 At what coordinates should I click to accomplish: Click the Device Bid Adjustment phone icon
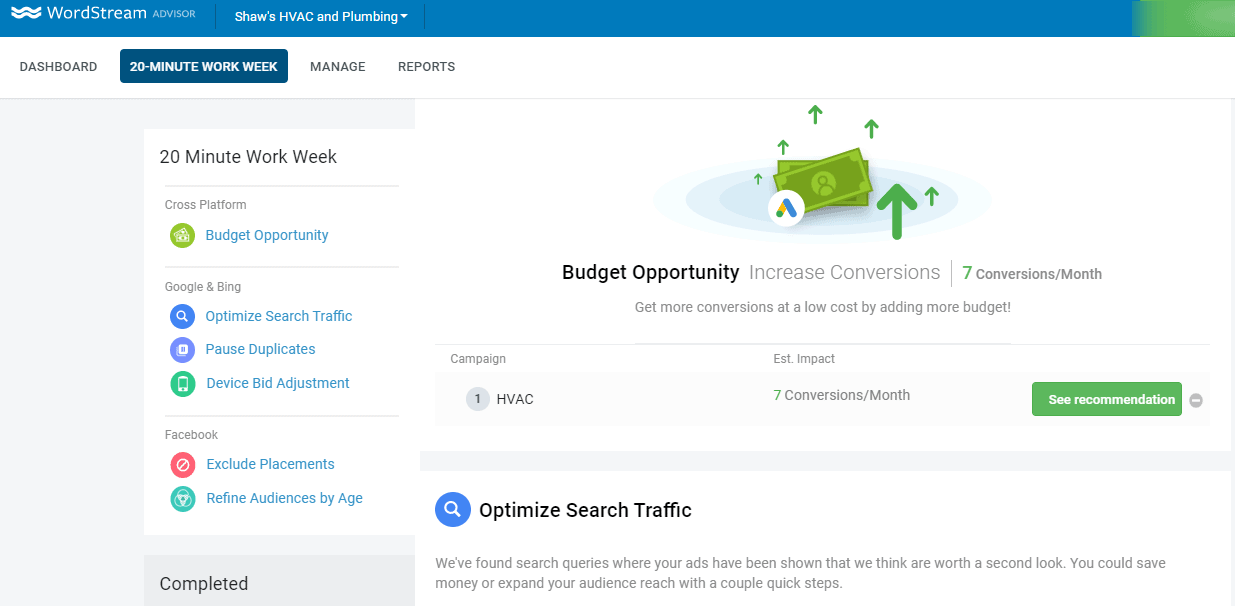point(182,383)
